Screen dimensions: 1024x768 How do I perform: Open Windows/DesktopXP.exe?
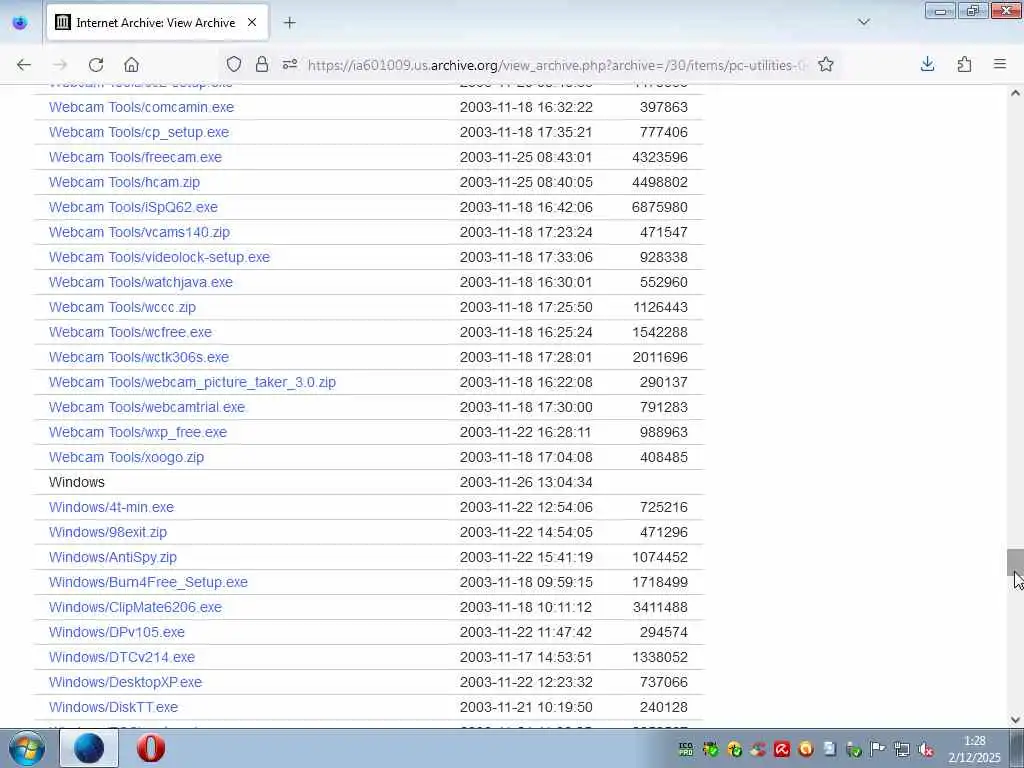(x=125, y=682)
